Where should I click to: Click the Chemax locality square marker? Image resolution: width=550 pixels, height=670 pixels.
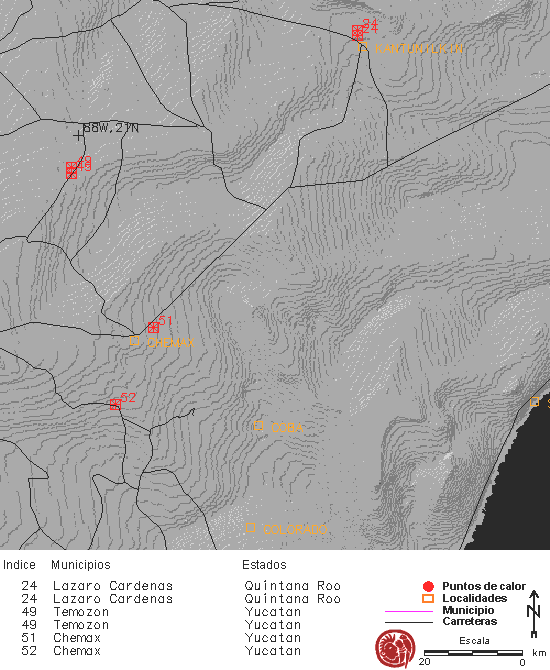pyautogui.click(x=134, y=341)
